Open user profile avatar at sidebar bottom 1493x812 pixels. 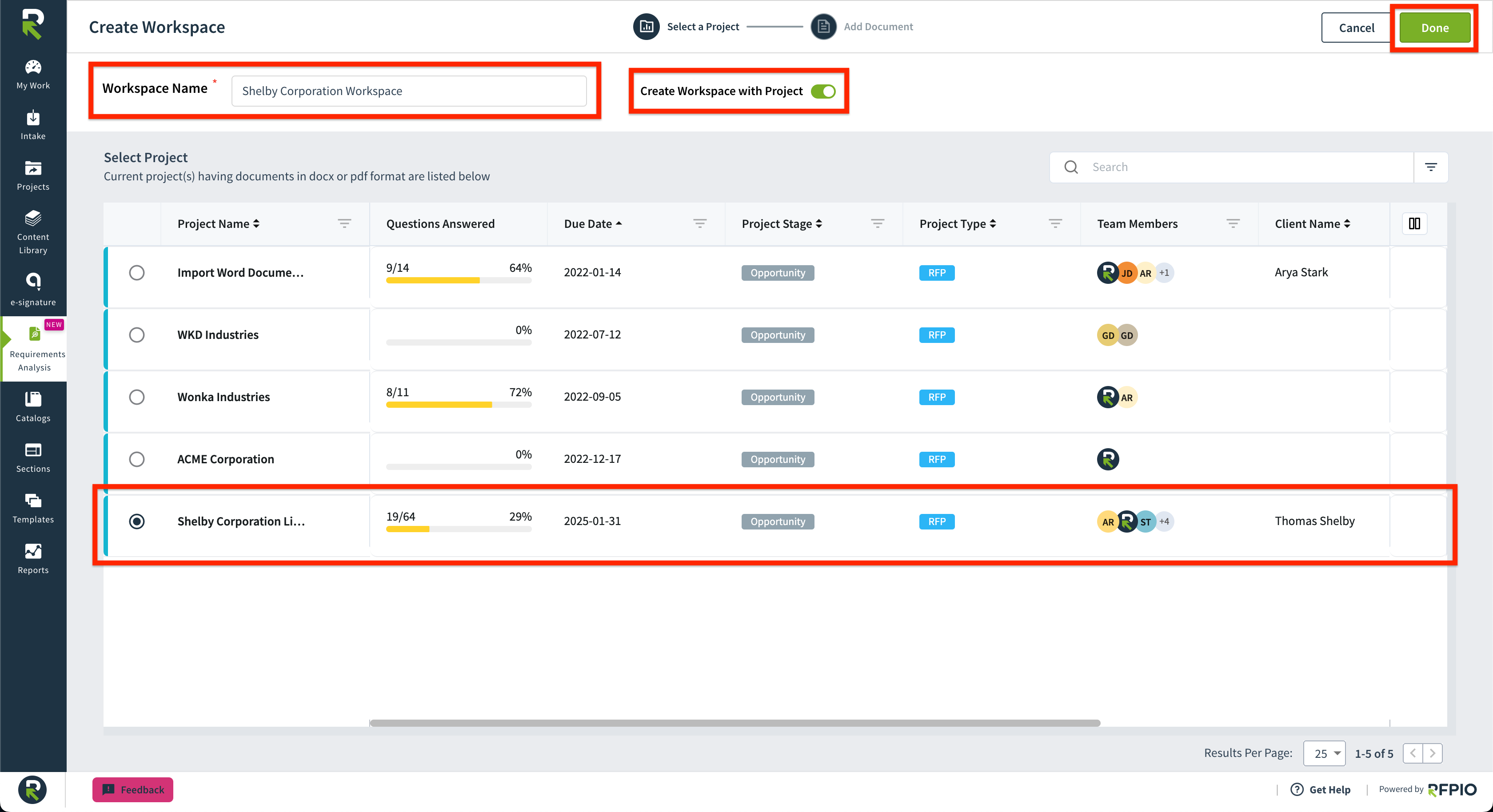click(x=32, y=789)
